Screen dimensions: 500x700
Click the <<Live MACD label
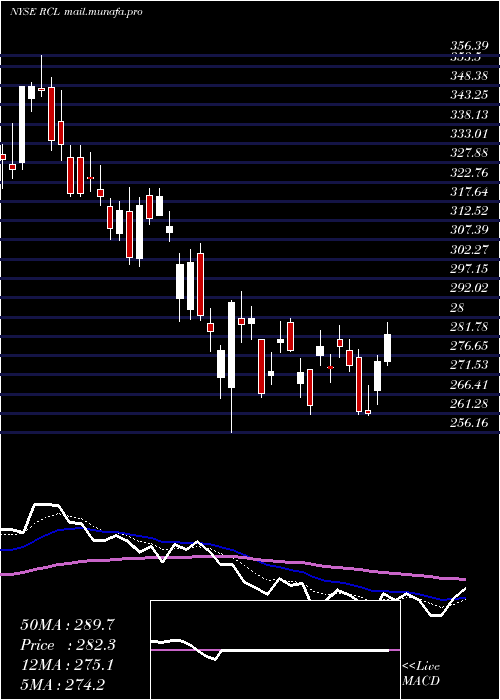[x=421, y=673]
